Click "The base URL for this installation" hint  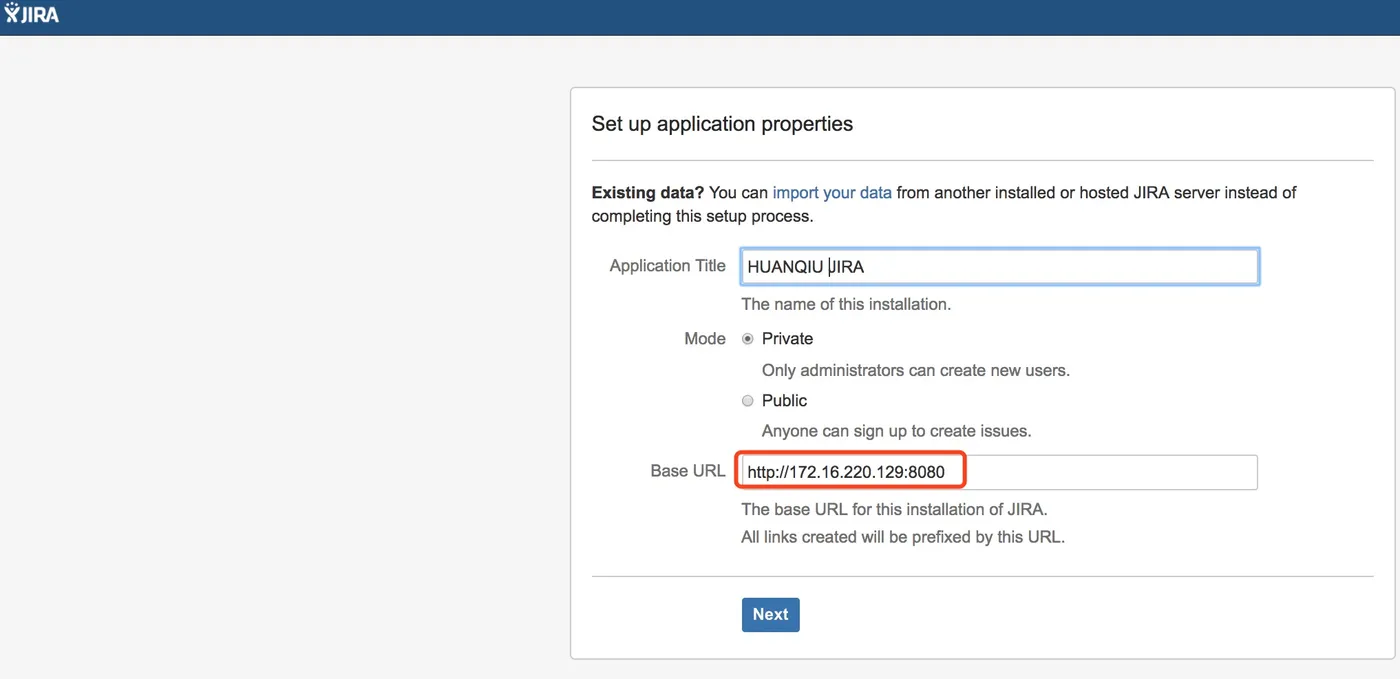point(894,509)
